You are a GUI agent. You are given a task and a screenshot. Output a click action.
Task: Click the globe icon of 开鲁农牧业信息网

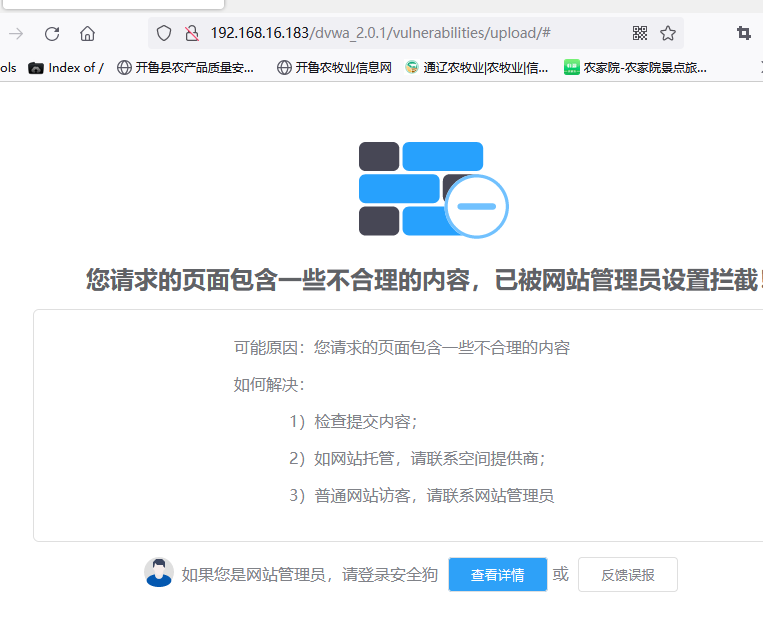[284, 68]
